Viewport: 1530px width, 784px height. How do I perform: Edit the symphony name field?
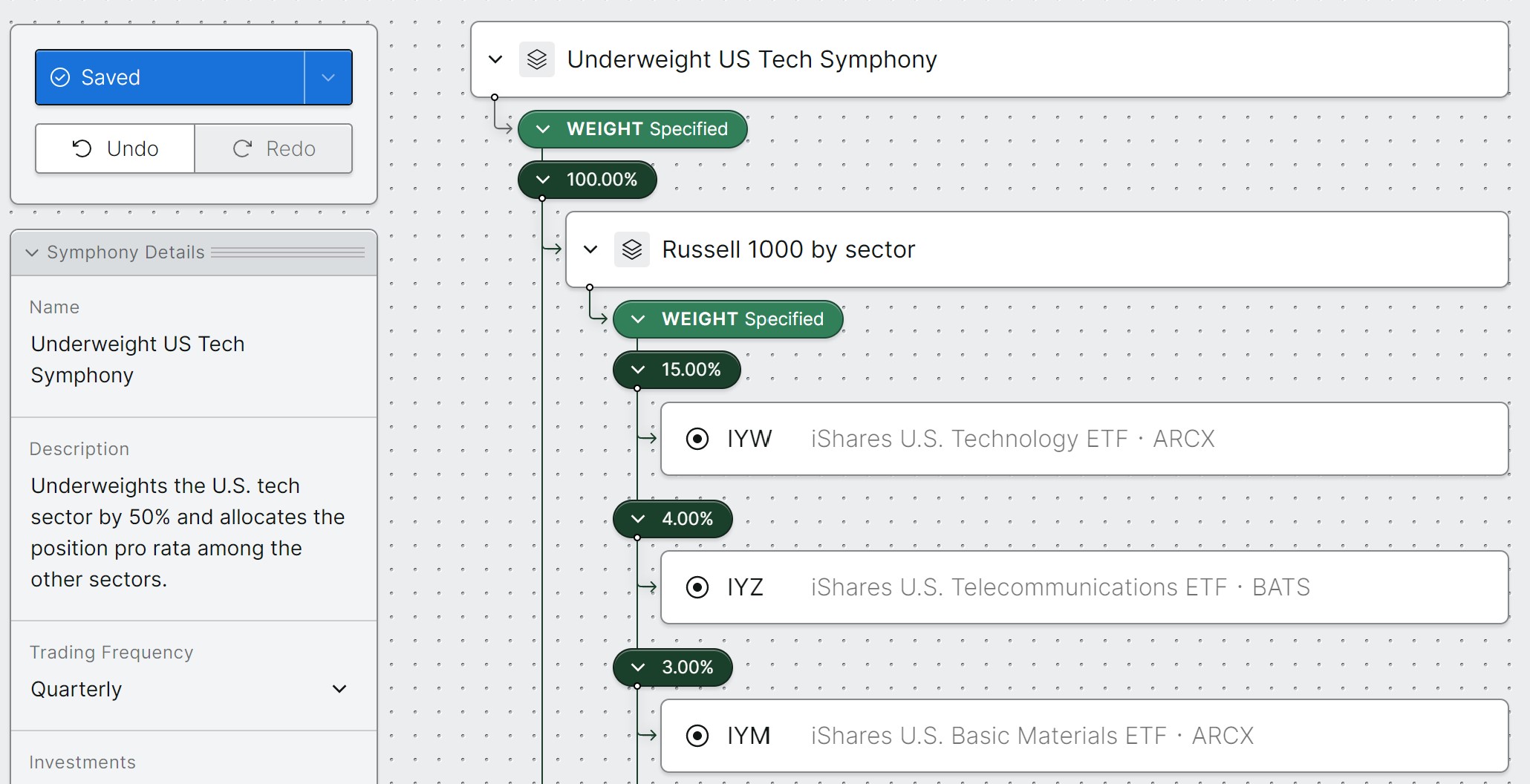pos(193,359)
